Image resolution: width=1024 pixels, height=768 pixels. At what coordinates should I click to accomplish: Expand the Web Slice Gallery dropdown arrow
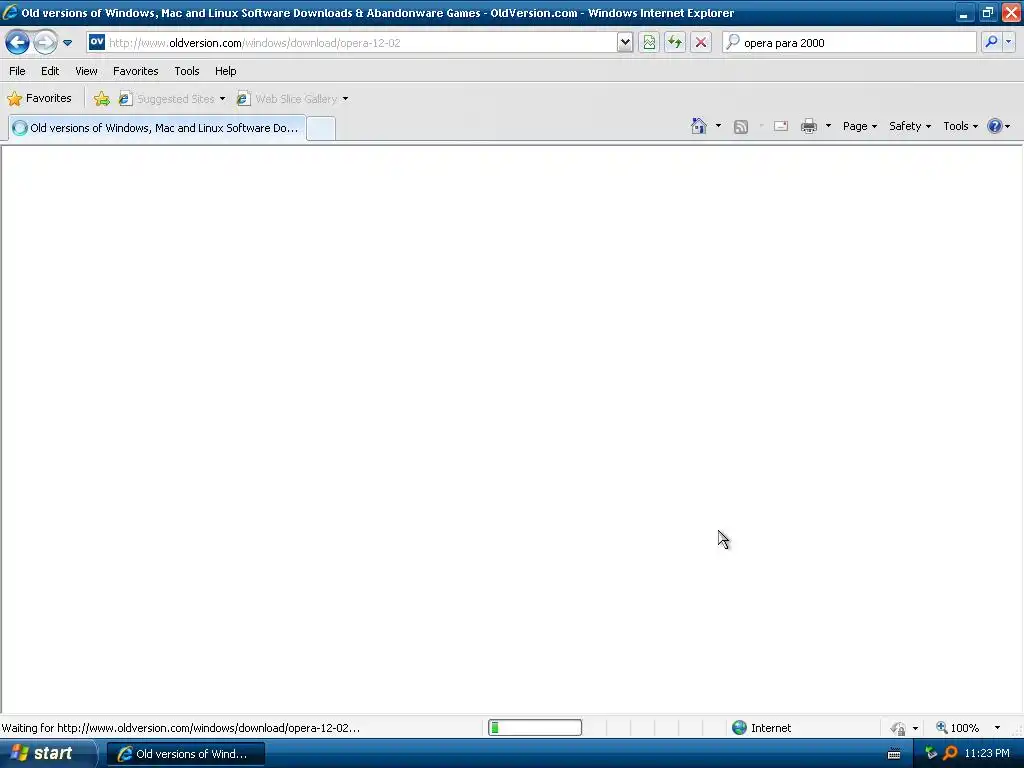345,99
